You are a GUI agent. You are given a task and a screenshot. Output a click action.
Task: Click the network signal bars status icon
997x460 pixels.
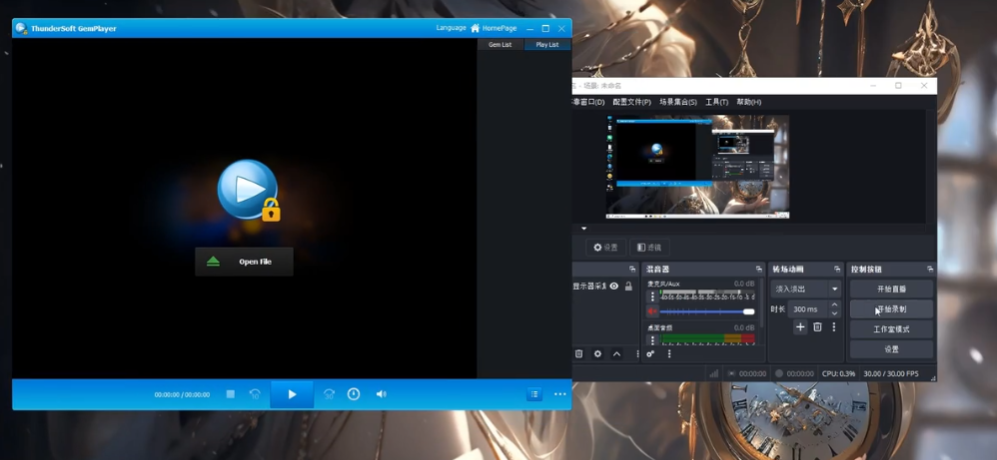tap(714, 373)
